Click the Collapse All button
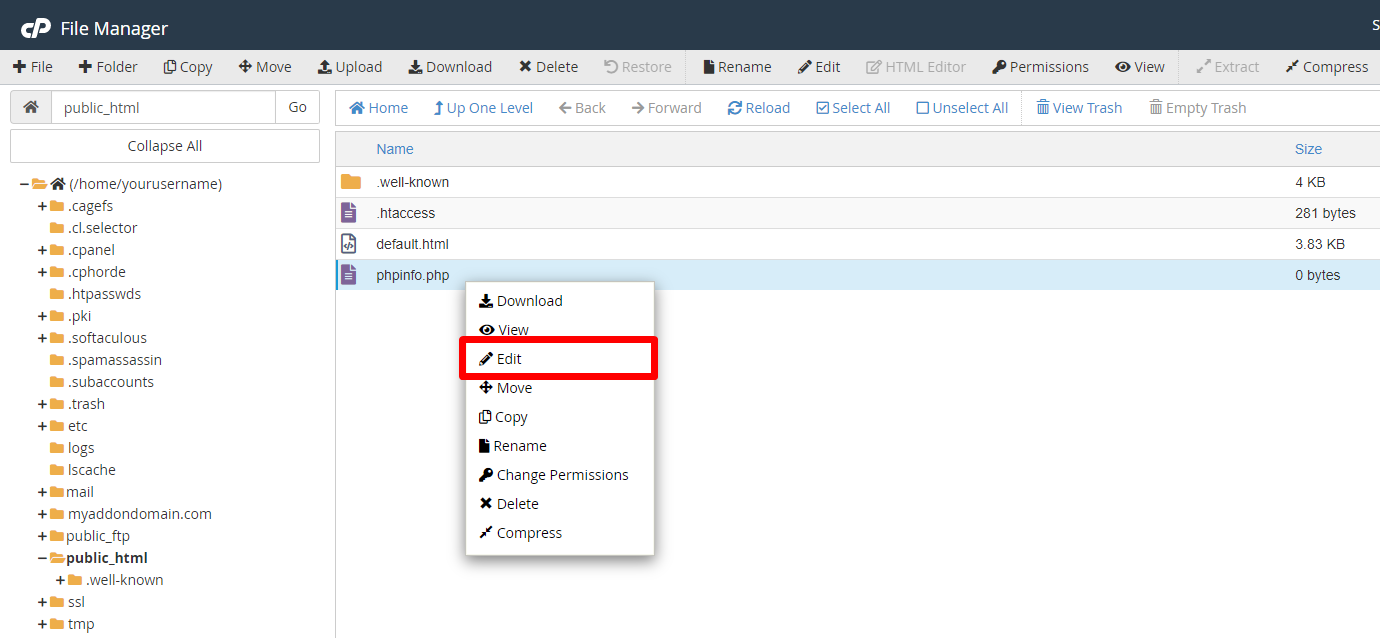Image resolution: width=1380 pixels, height=638 pixels. pos(165,146)
